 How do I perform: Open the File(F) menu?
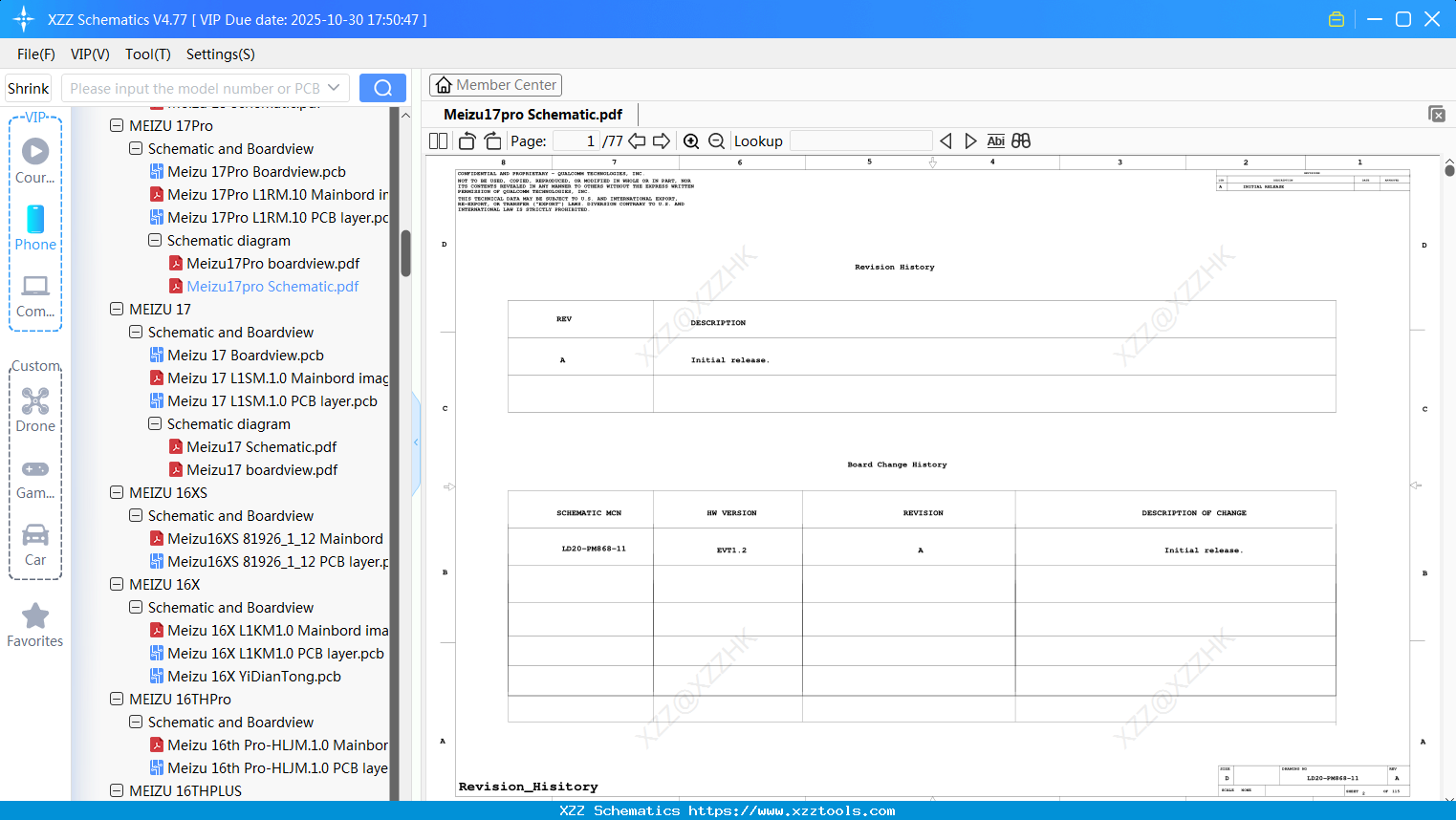(36, 54)
